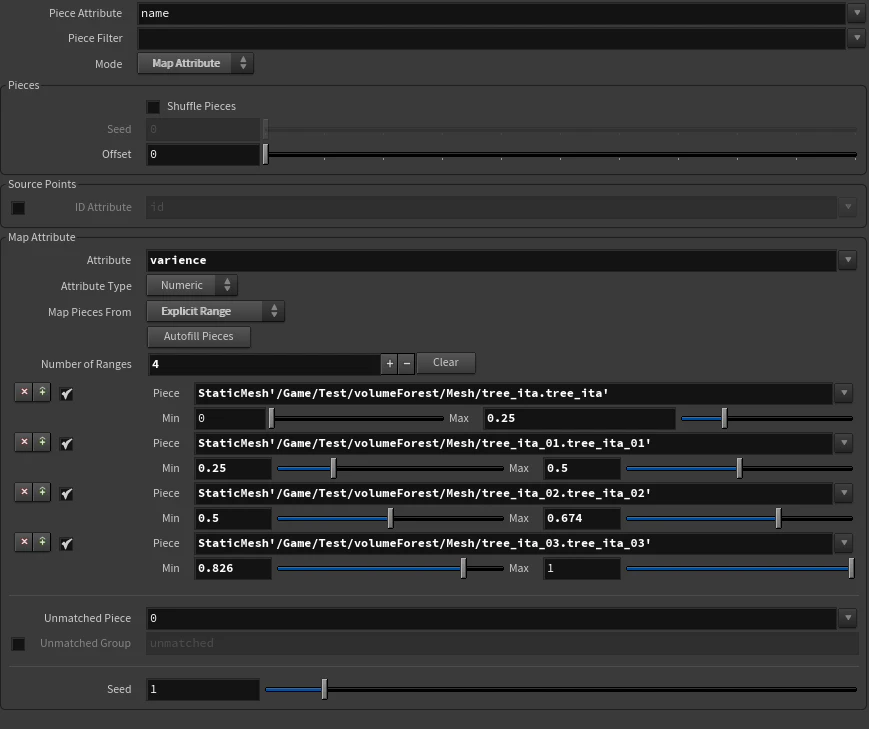Insert a range before the tree_ita_01 row
This screenshot has height=729, width=869.
(42, 442)
